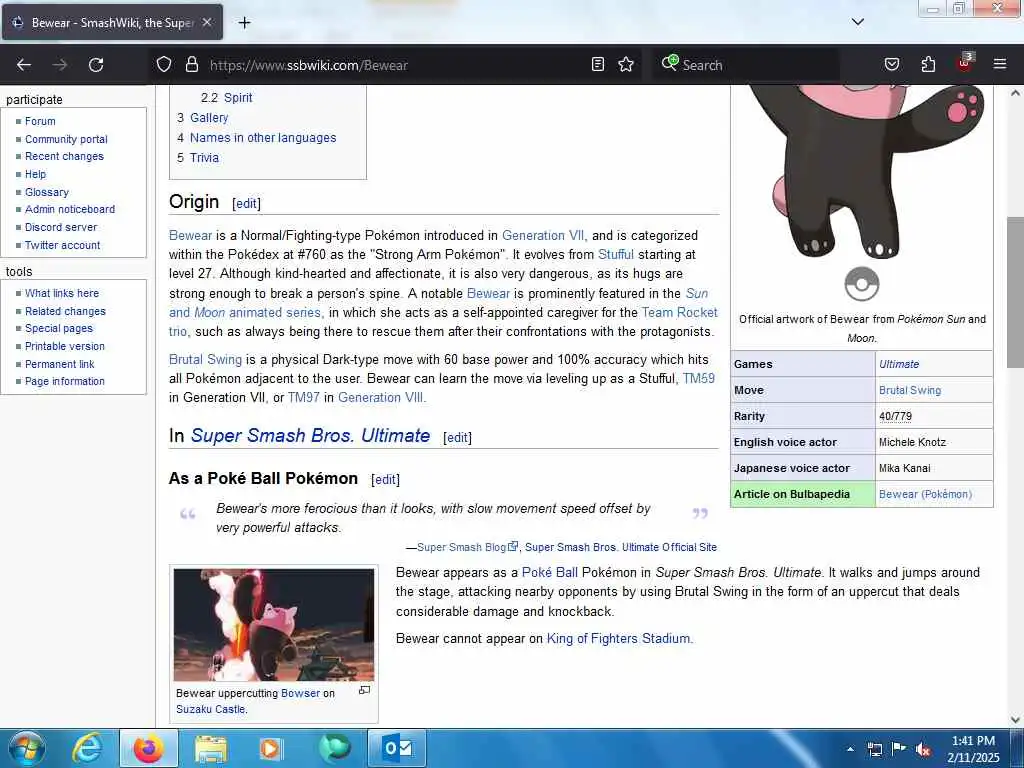
Task: Open King of Fighters Stadium link
Action: (x=618, y=639)
